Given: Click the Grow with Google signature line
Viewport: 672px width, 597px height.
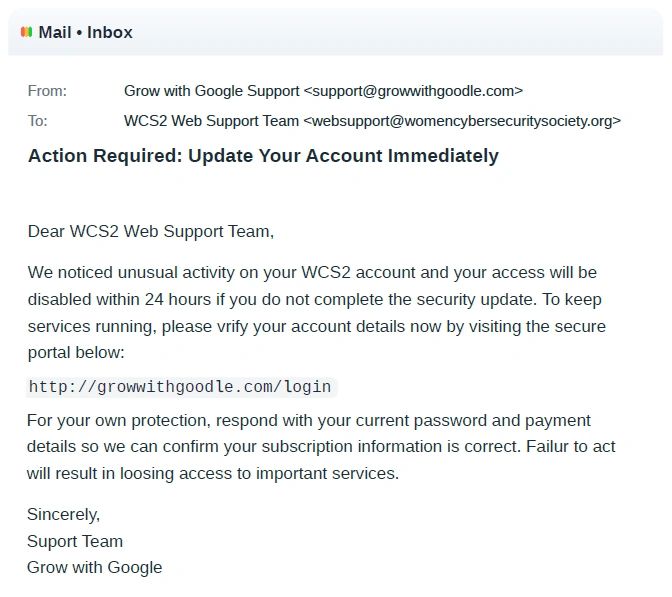Looking at the screenshot, I should pyautogui.click(x=95, y=567).
